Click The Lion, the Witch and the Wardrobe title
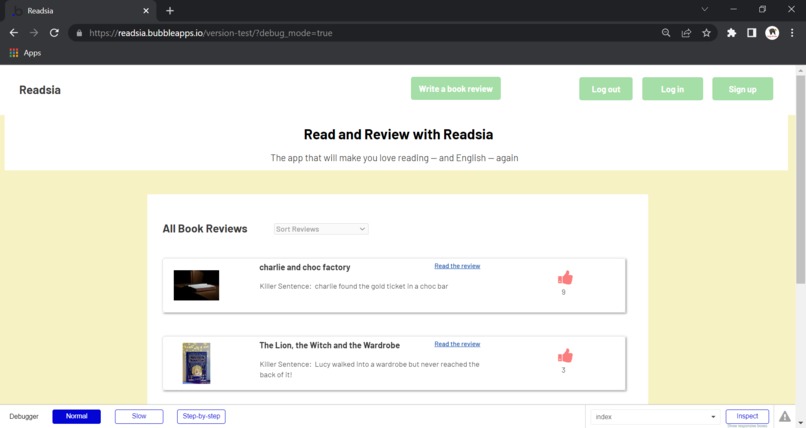 pos(329,345)
